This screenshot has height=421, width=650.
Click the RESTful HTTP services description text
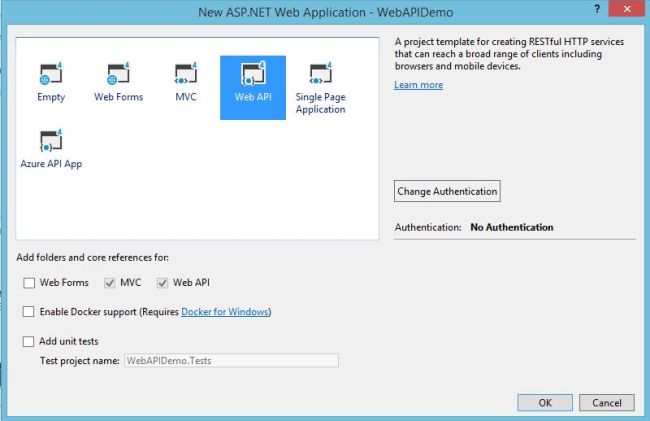[509, 54]
